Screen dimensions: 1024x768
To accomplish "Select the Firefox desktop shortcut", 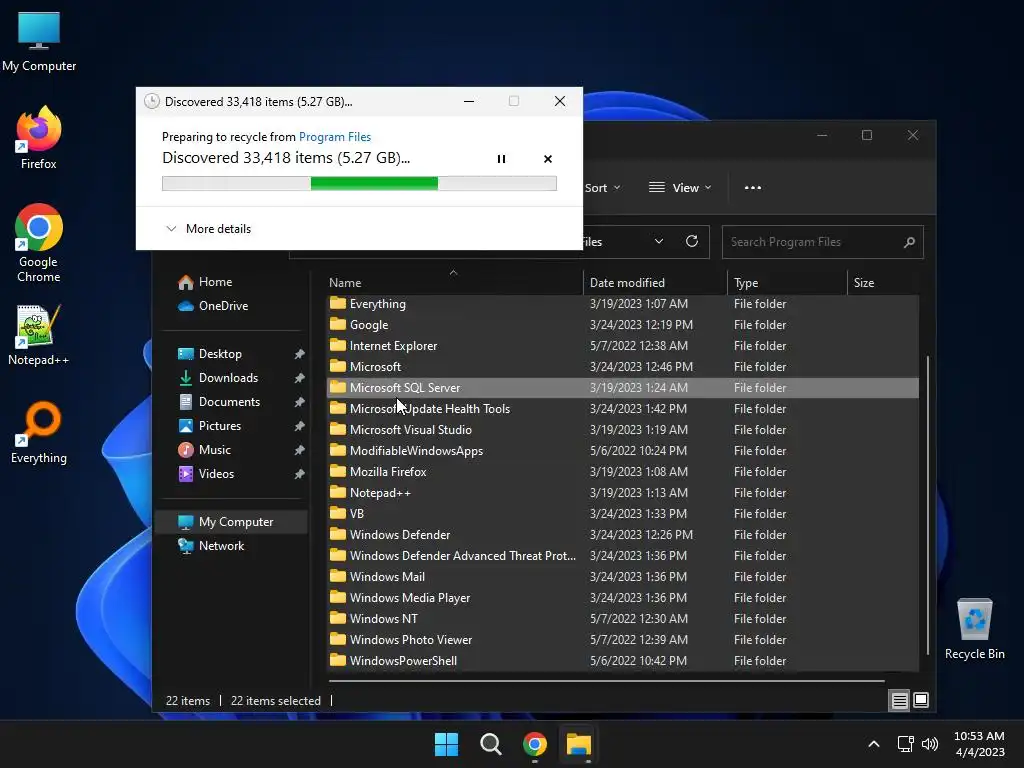I will pyautogui.click(x=39, y=138).
